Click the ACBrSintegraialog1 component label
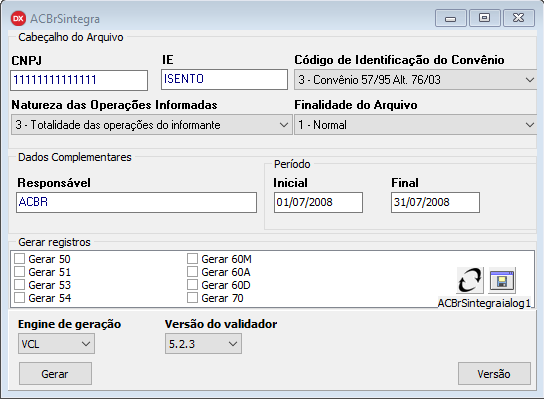The image size is (544, 399). 484,303
